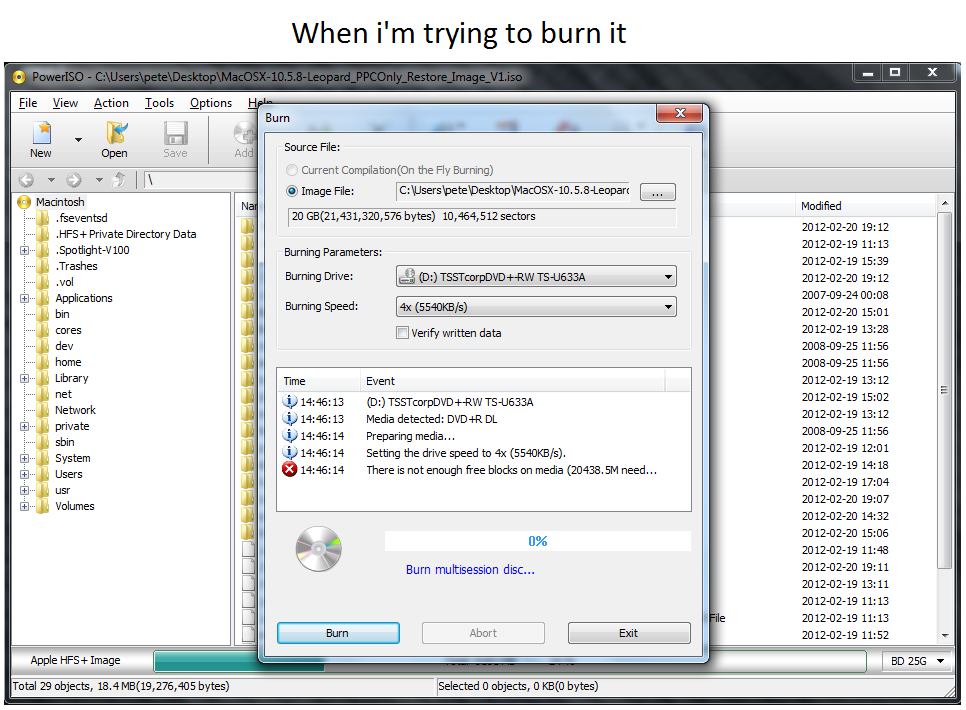Click the Exit button in Burn dialog
966x710 pixels.
point(628,633)
